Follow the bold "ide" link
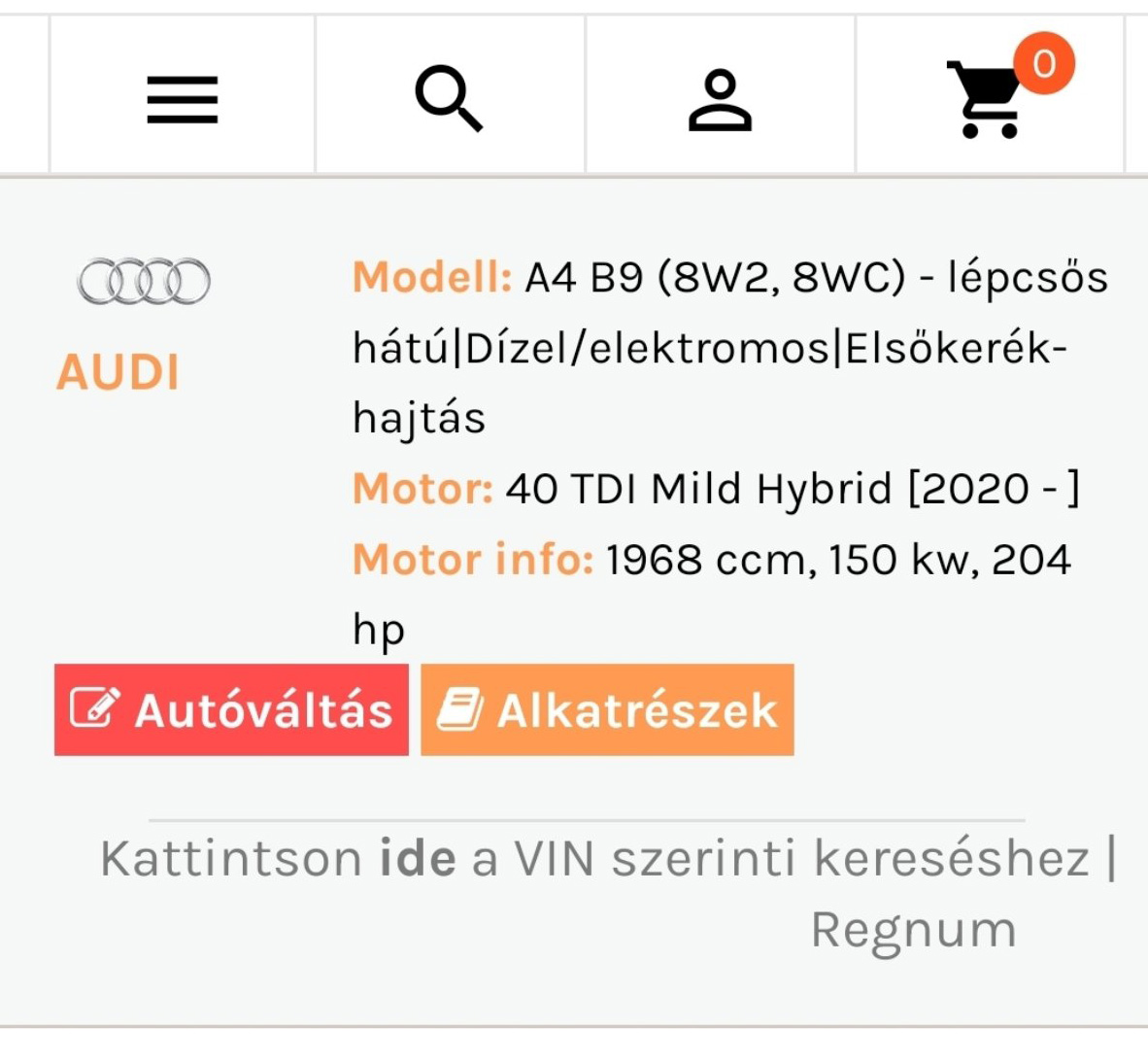 tap(418, 859)
